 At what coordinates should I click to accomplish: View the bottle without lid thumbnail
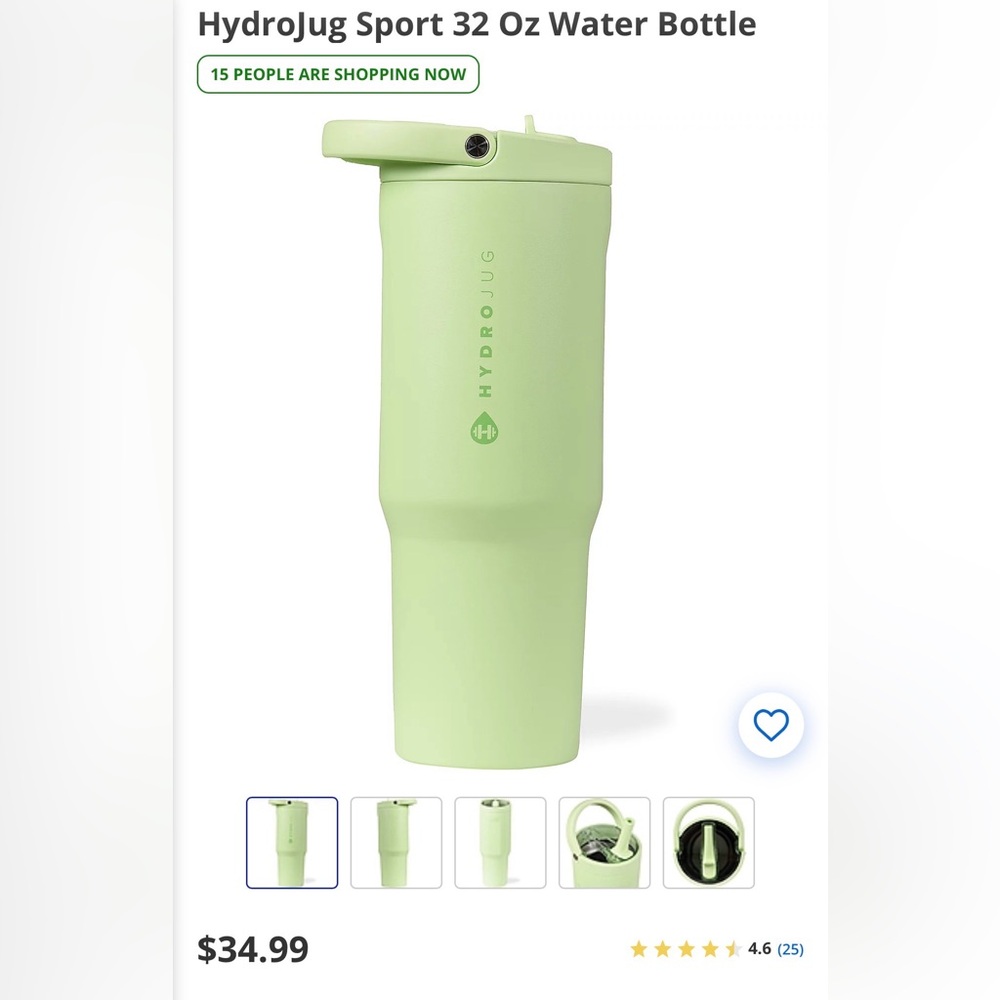pos(500,841)
